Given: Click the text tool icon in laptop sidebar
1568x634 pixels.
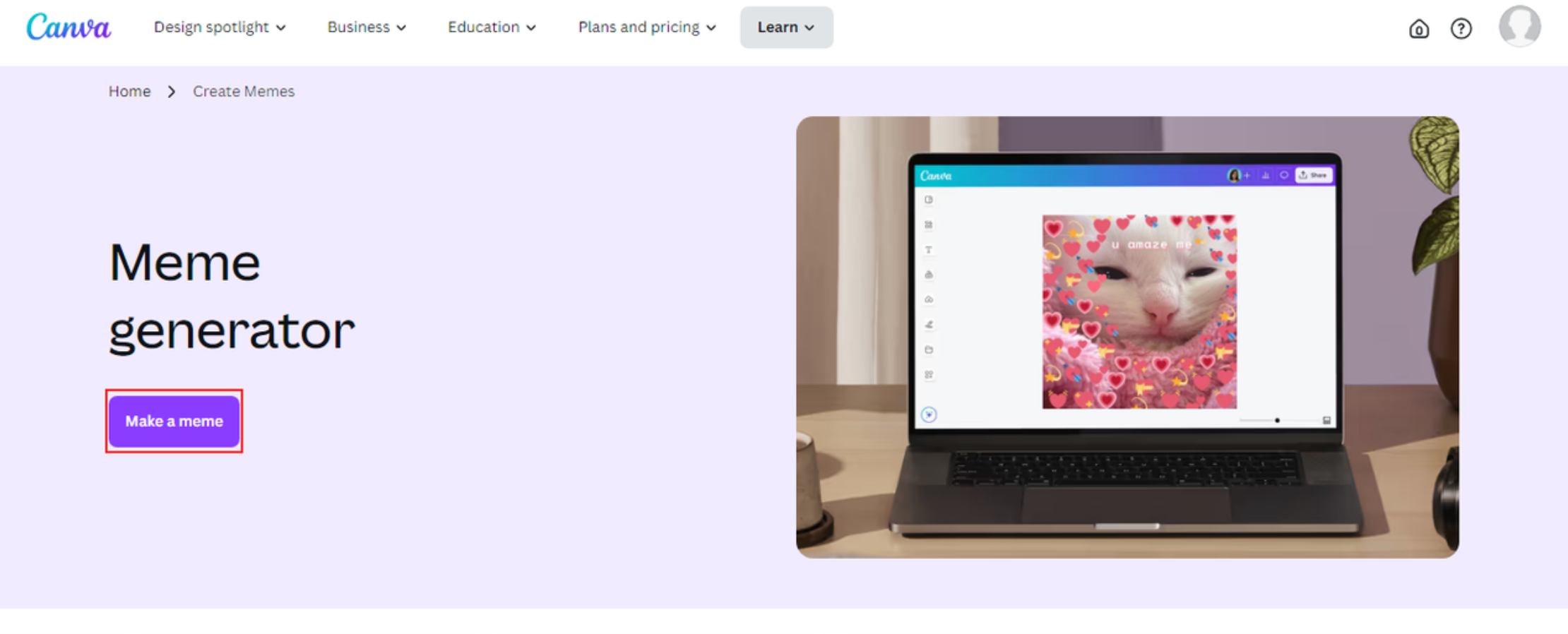Looking at the screenshot, I should [929, 250].
